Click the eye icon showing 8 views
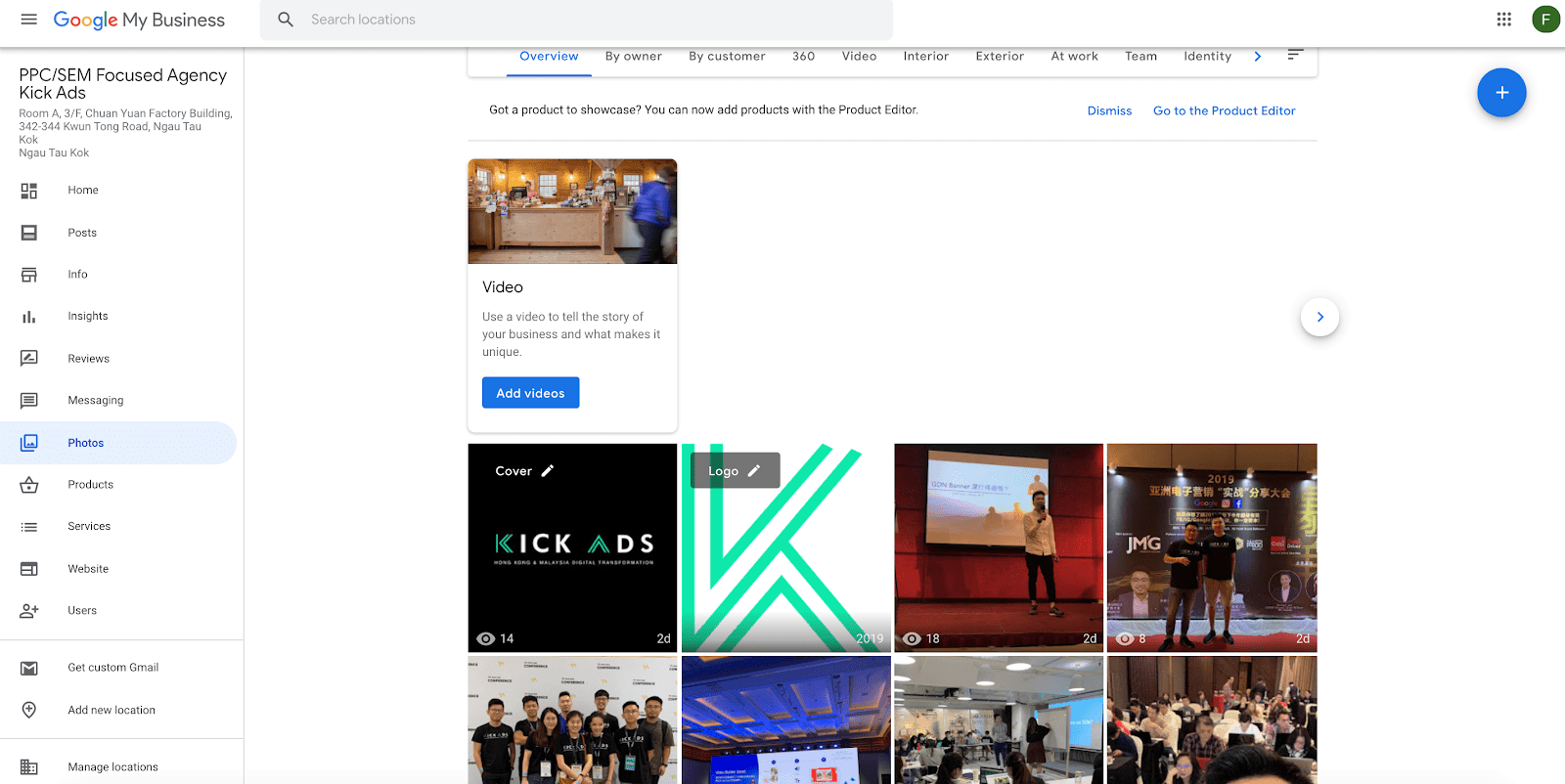 click(1125, 638)
